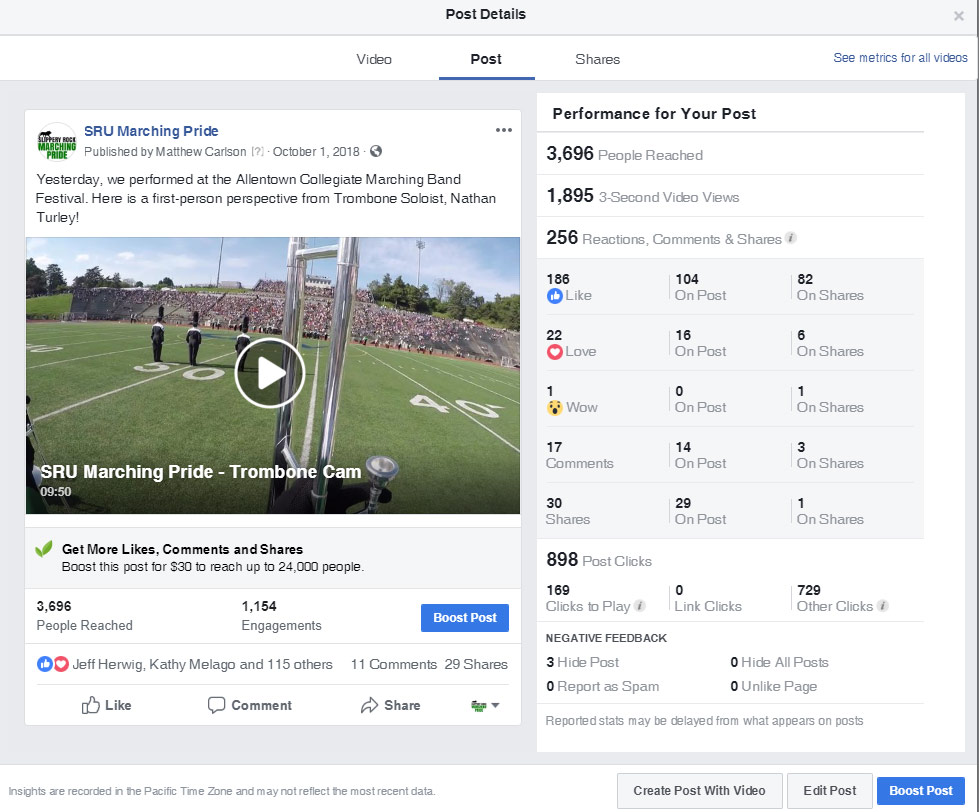Click the public globe audience icon
The width and height of the screenshot is (979, 812).
pos(375,152)
